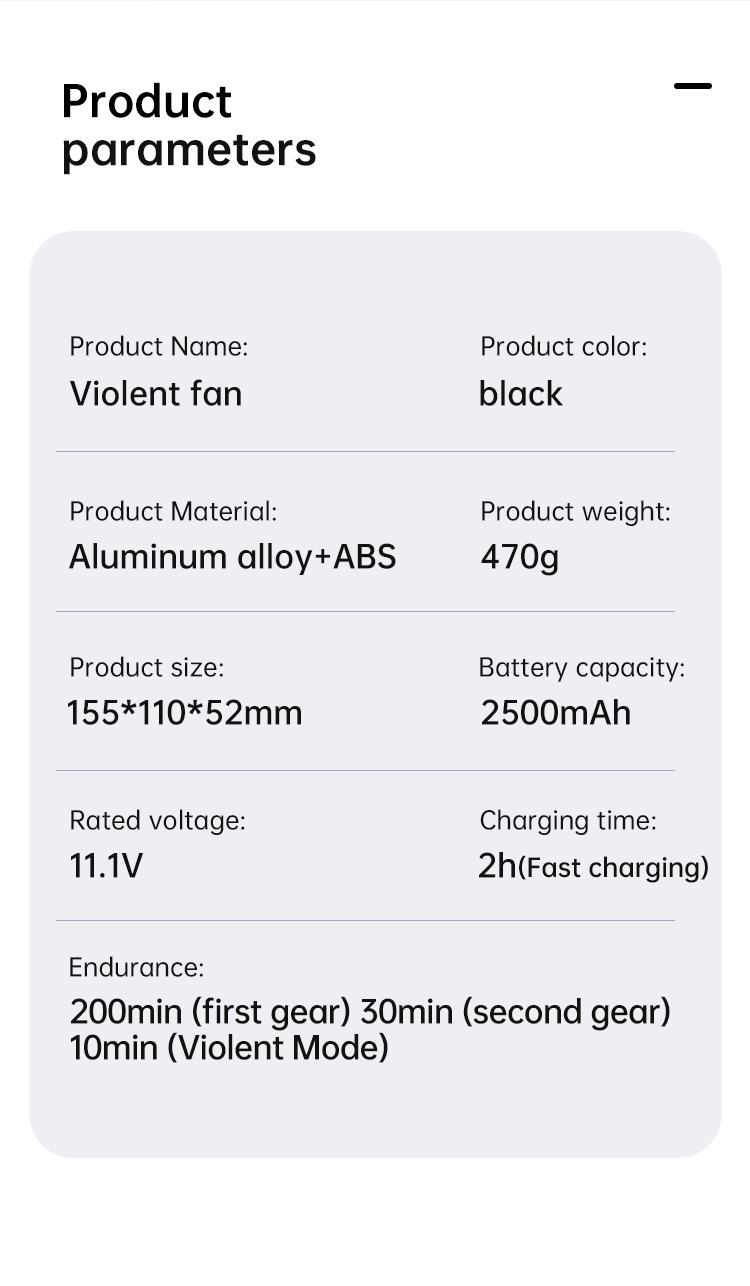The height and width of the screenshot is (1286, 750).
Task: Click the Product color label
Action: click(563, 346)
